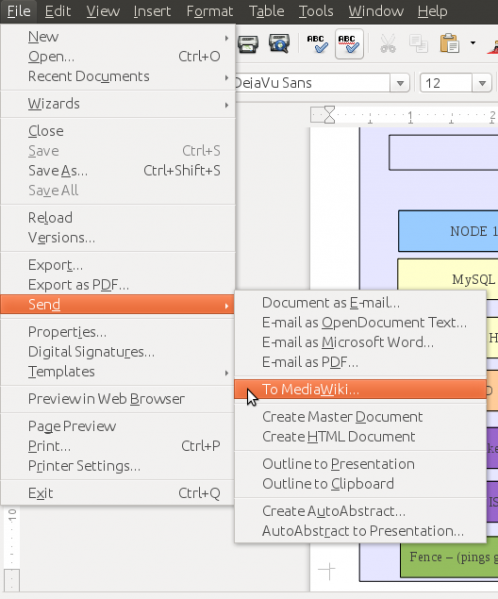Select Create Master Document

[x=361, y=417]
